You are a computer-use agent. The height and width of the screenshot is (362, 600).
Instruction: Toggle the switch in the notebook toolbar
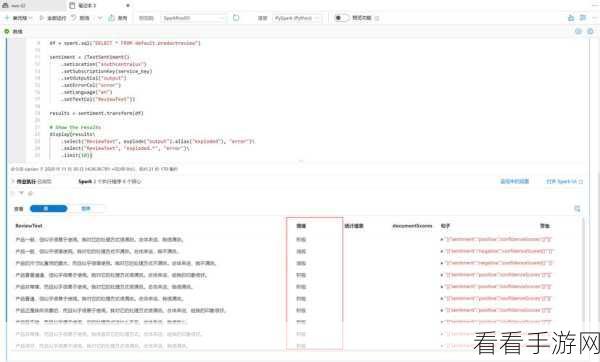341,18
